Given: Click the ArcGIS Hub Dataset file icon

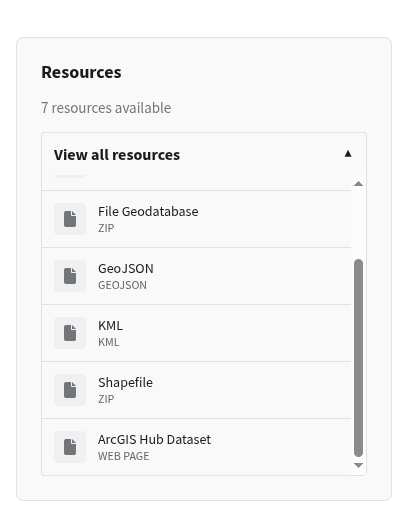Looking at the screenshot, I should coord(70,447).
